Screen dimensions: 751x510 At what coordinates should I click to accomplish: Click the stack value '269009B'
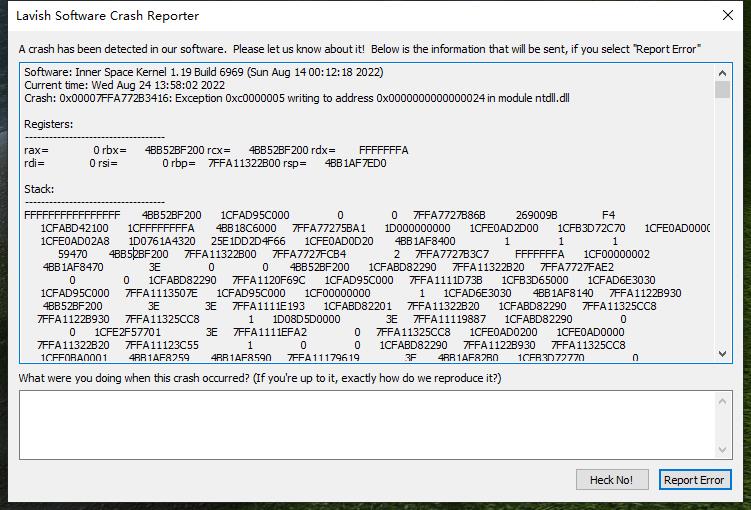click(x=536, y=215)
